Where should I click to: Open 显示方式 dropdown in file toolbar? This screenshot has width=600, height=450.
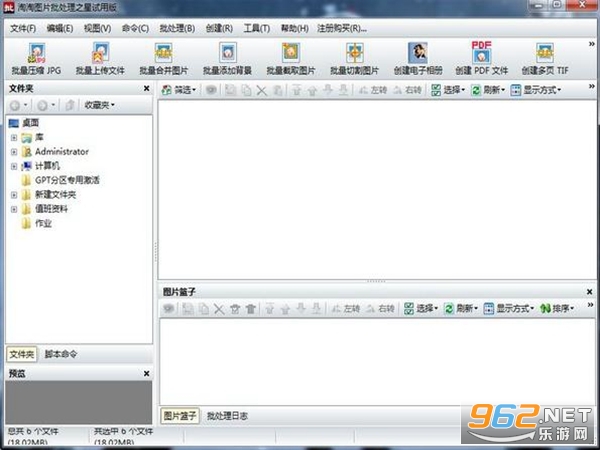[536, 90]
